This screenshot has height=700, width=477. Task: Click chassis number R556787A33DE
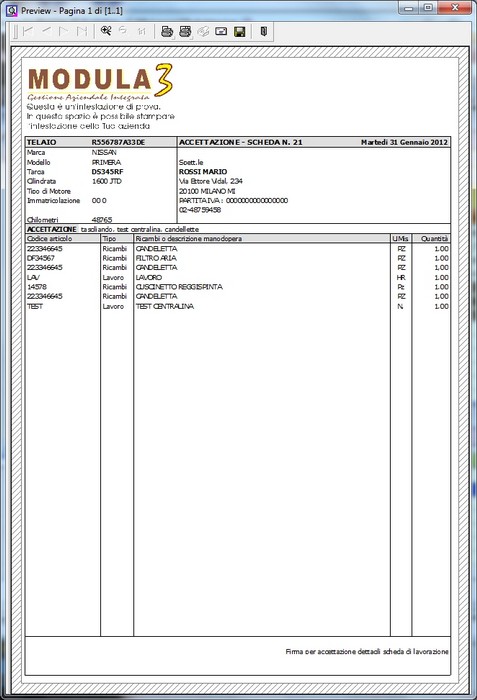tap(118, 142)
